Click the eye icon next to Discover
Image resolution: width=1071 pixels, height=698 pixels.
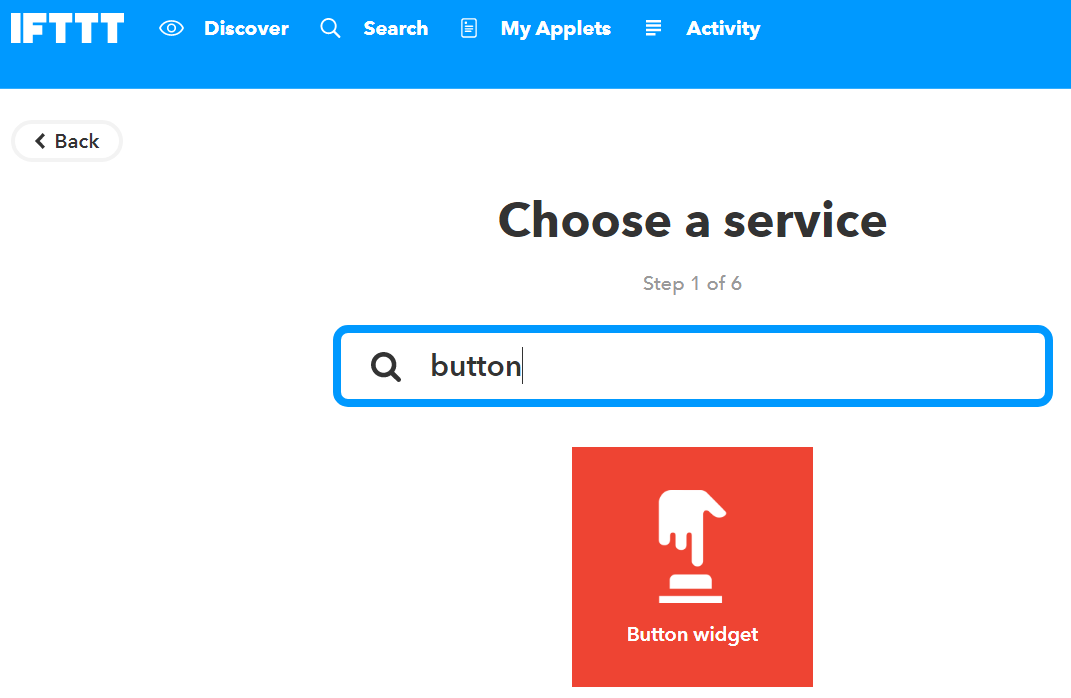(171, 28)
